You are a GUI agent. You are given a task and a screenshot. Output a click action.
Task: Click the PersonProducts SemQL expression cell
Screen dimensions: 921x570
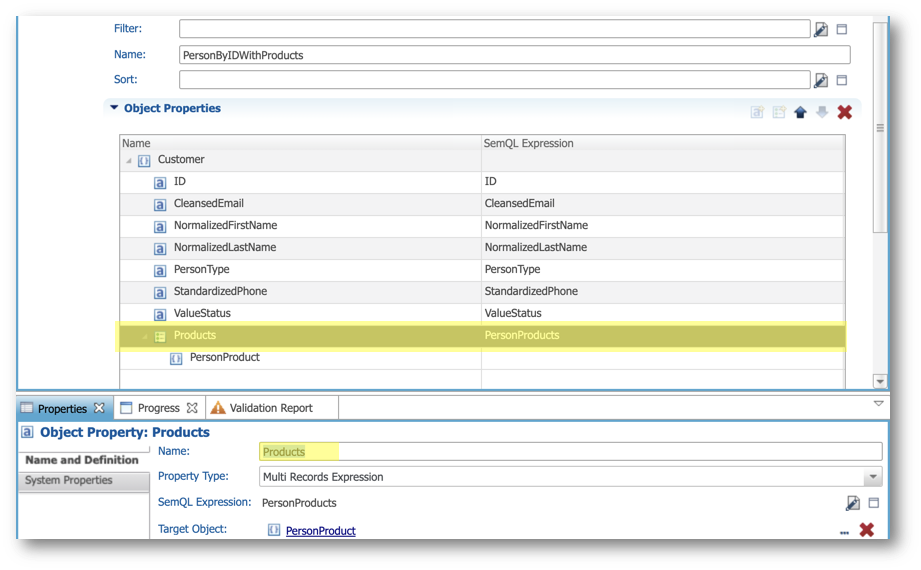coord(663,336)
